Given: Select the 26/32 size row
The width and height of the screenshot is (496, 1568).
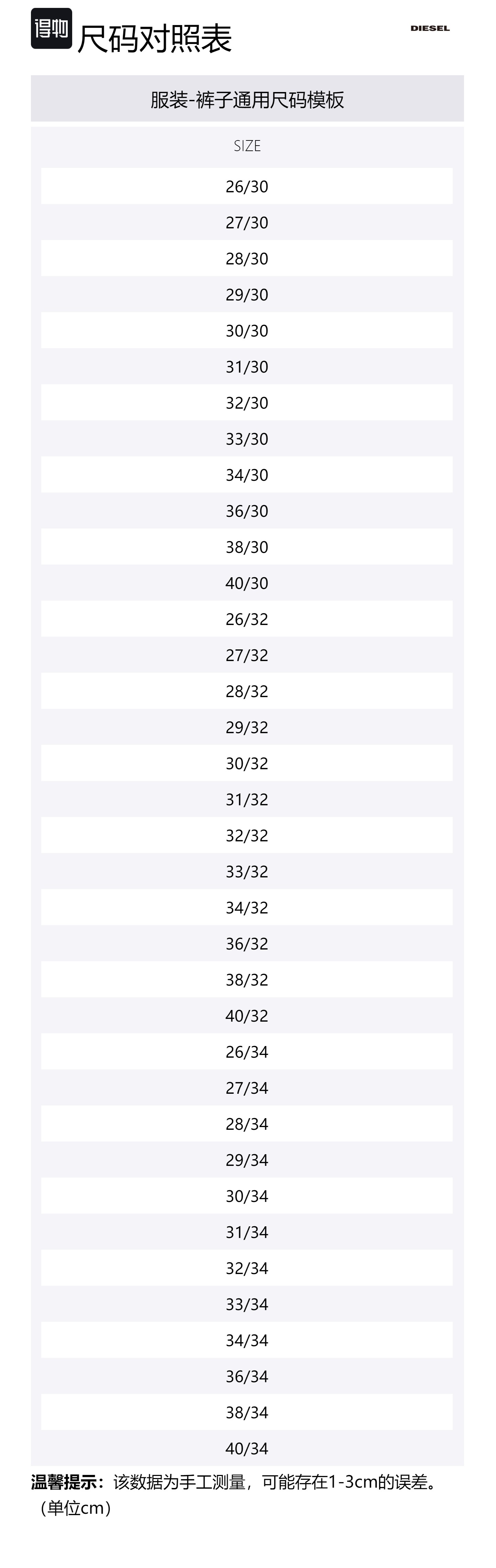Looking at the screenshot, I should coord(247,619).
